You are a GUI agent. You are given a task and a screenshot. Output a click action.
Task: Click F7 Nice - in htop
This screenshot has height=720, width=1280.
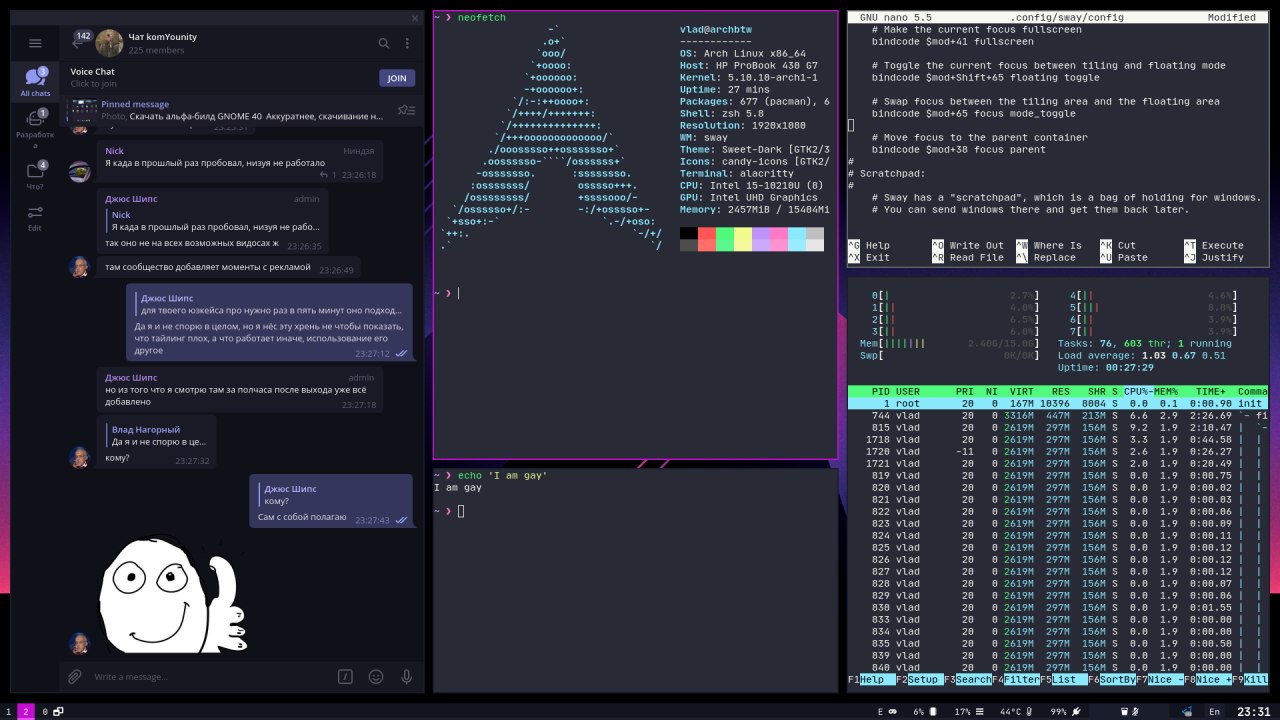tap(1160, 679)
